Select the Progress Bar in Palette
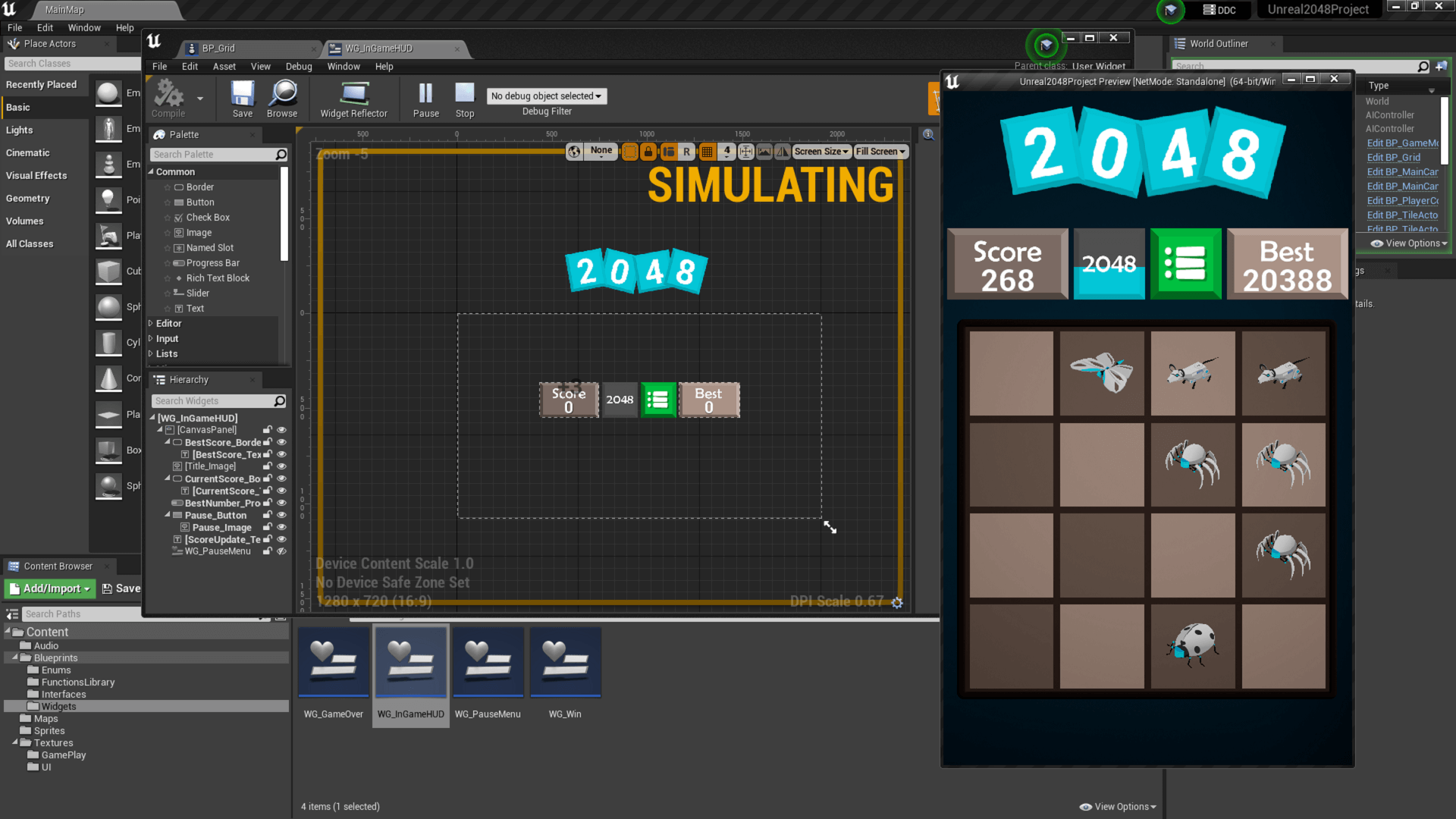This screenshot has height=819, width=1456. tap(213, 263)
